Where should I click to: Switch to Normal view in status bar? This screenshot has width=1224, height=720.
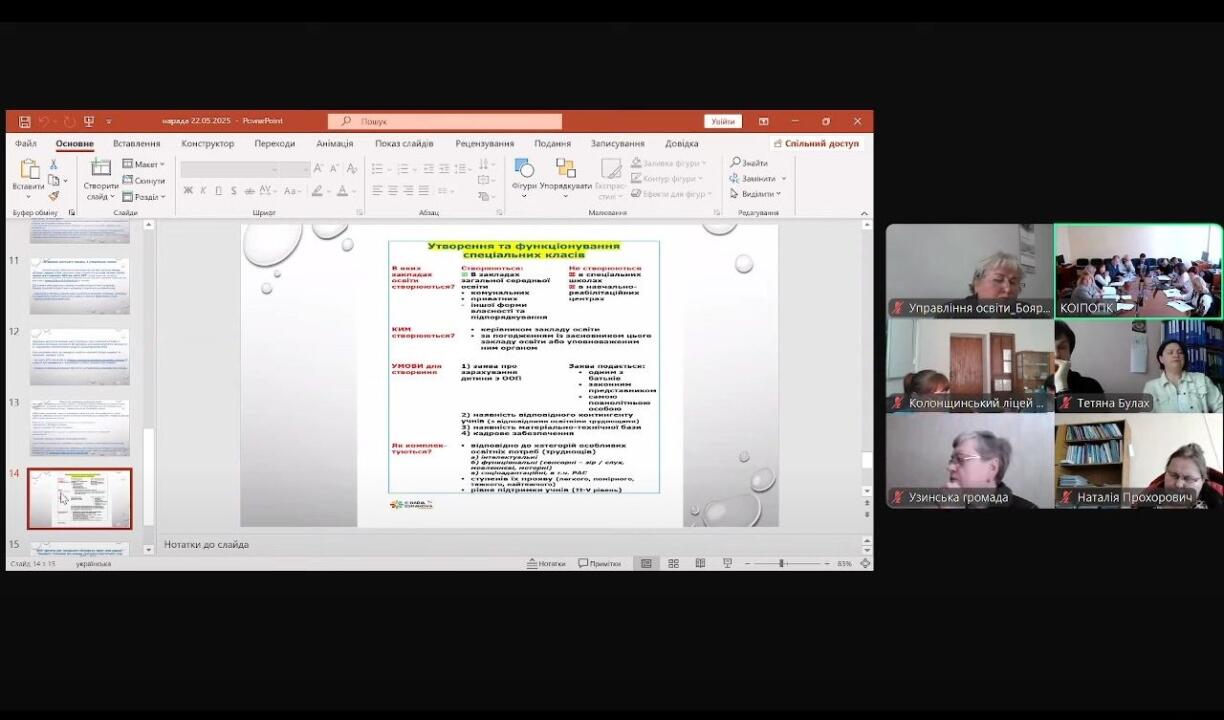646,563
